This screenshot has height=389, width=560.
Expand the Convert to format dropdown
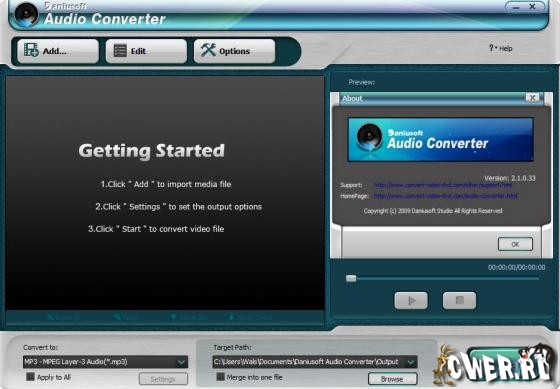[181, 362]
